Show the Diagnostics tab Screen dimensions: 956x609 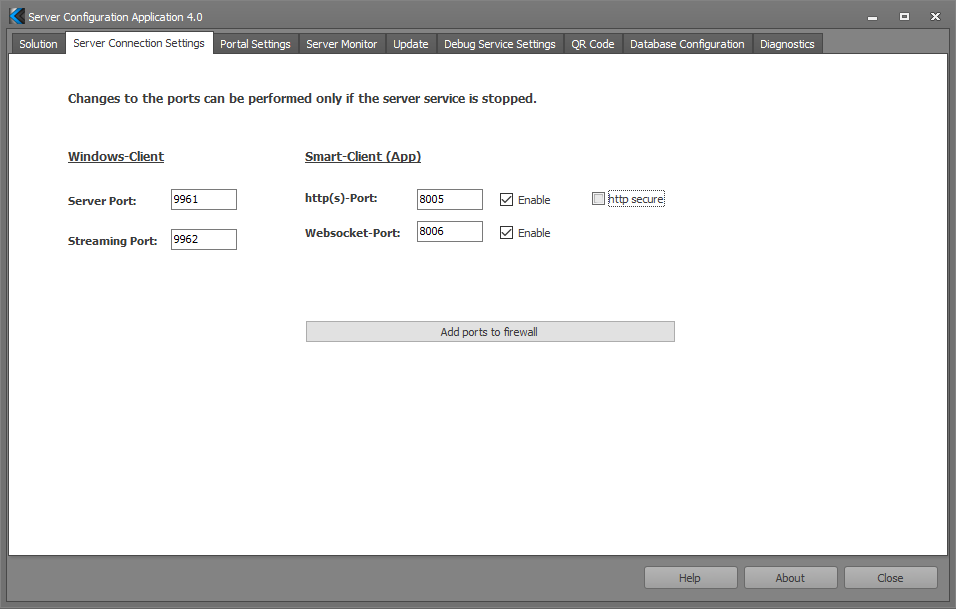(787, 44)
